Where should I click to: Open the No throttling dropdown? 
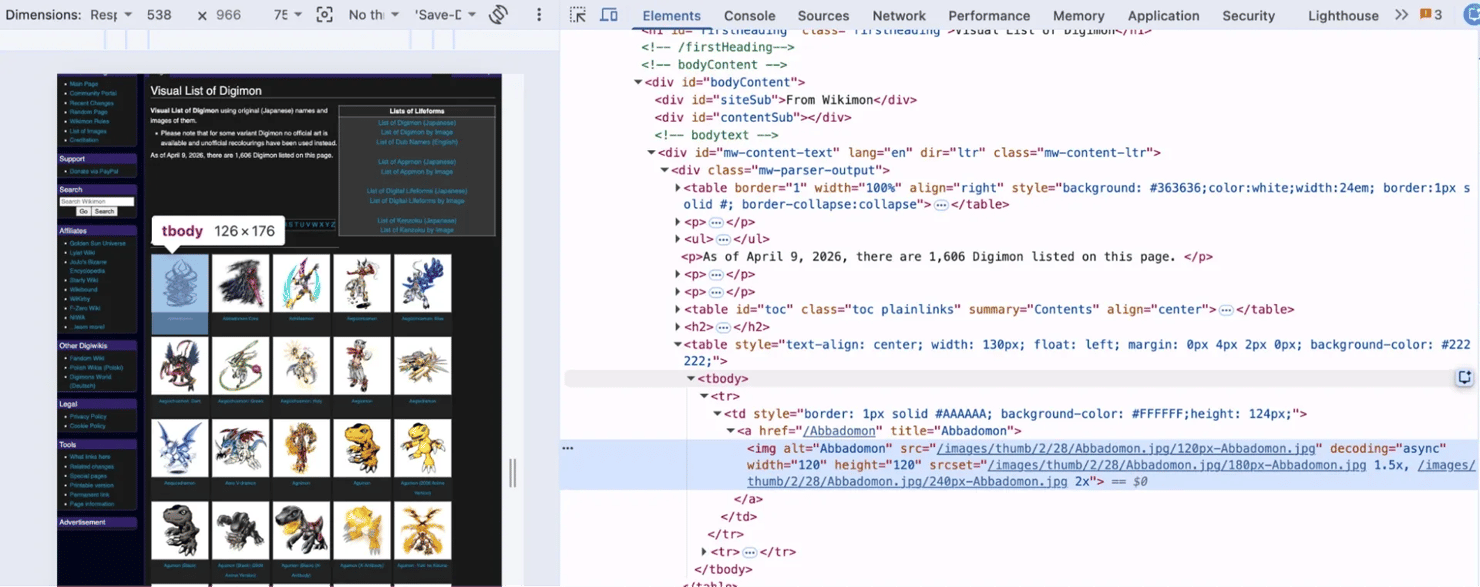(x=374, y=15)
